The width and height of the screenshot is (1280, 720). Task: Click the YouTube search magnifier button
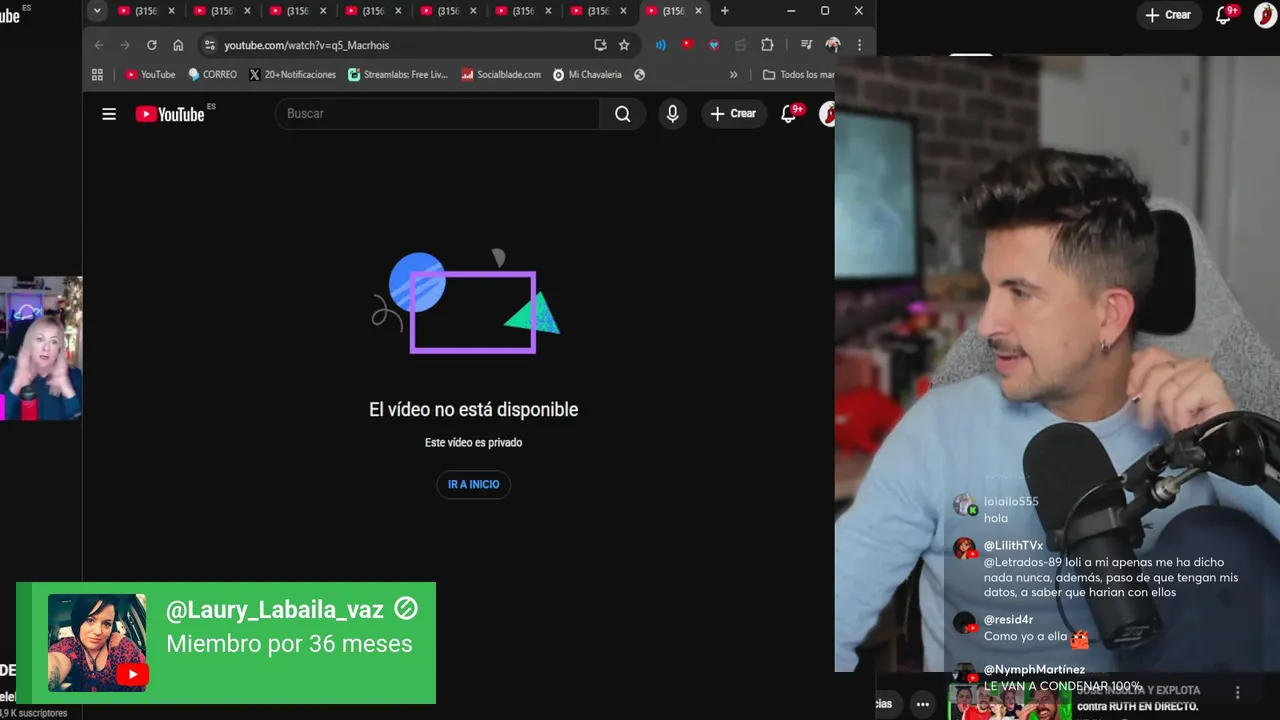click(622, 114)
